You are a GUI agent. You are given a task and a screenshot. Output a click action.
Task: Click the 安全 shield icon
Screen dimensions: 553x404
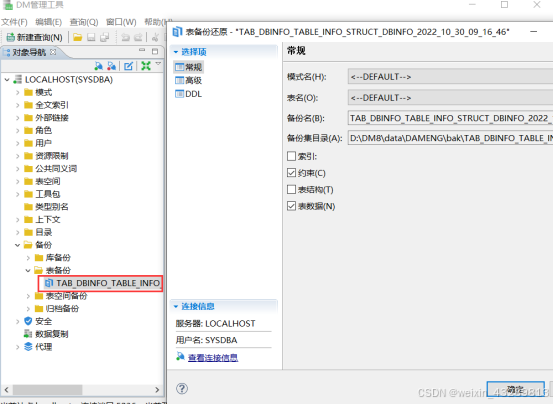coord(28,321)
